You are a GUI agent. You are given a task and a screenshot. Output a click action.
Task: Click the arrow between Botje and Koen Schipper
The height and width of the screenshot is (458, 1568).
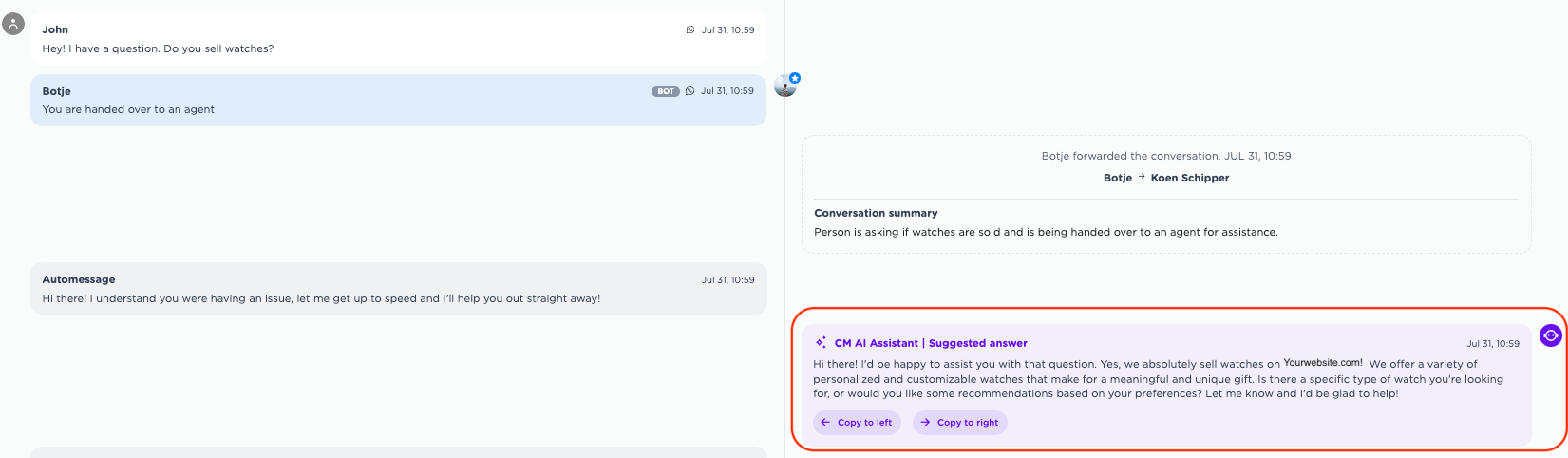(1142, 178)
